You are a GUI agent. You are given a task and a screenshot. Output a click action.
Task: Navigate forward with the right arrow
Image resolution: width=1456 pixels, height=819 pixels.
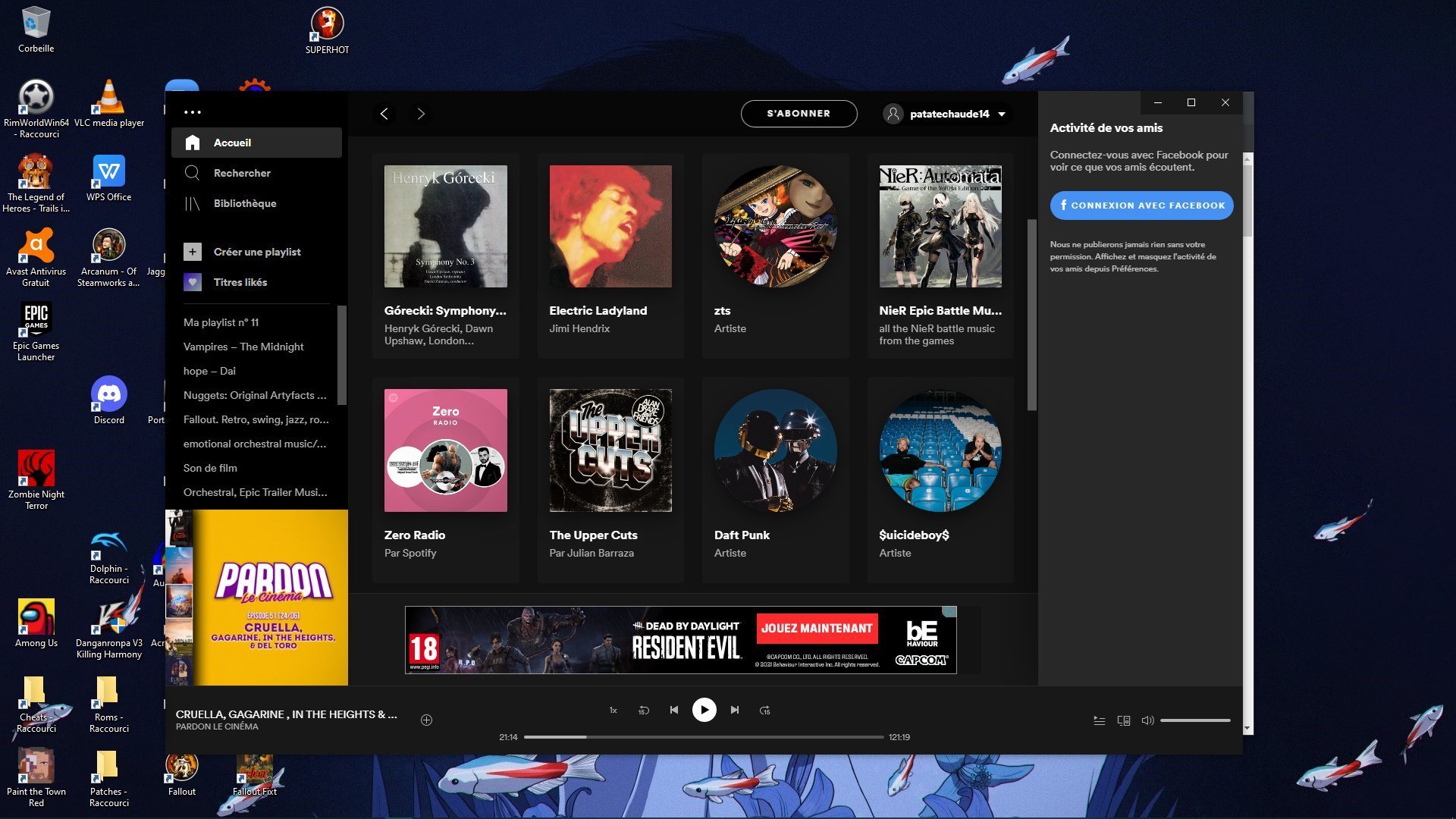421,114
